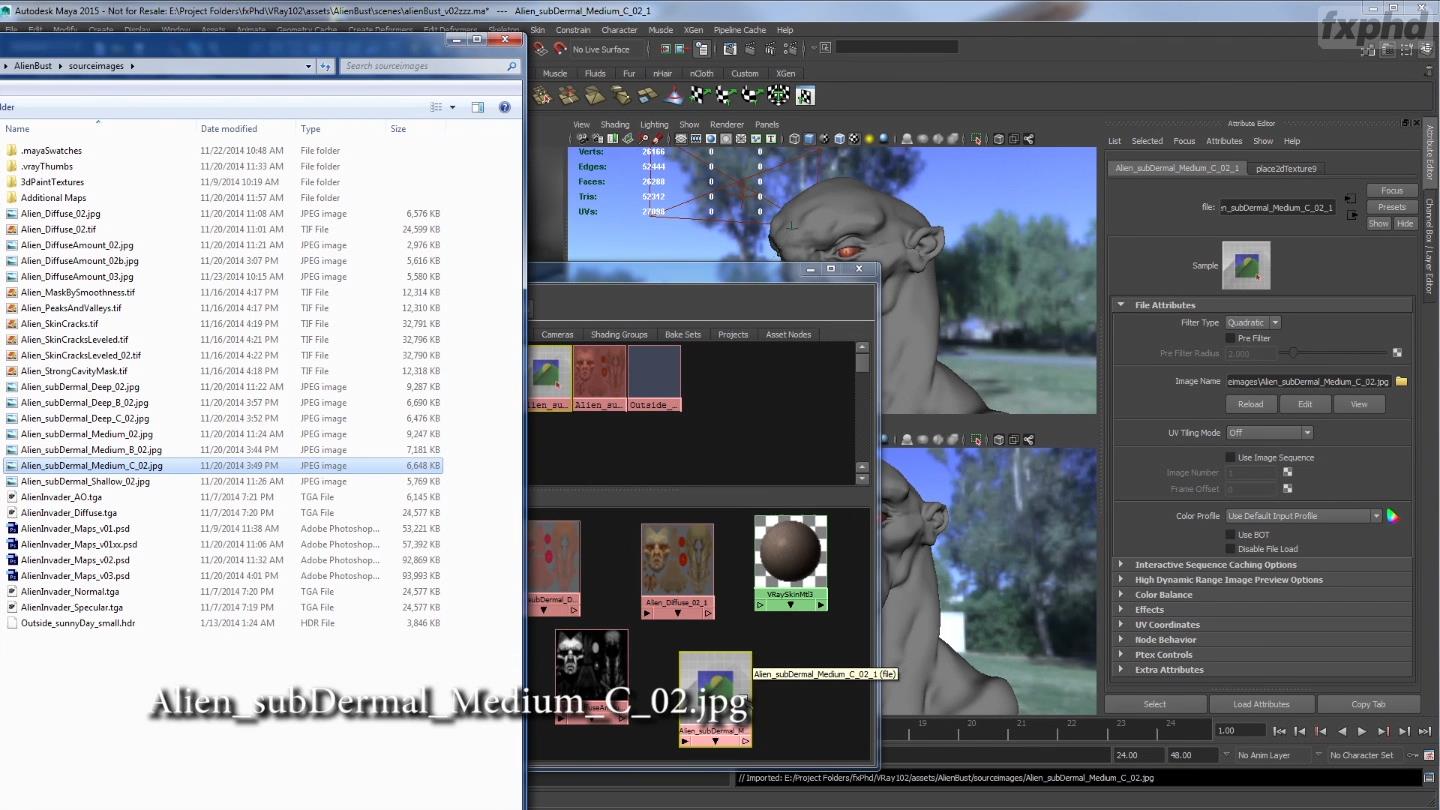Click the map checker icon next to Pre Filter Radius
1440x810 pixels.
(x=1397, y=353)
